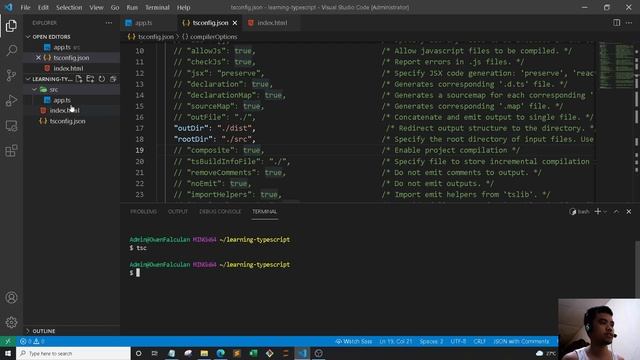Click the code minimap preview
640x360 pixels.
pos(616,65)
